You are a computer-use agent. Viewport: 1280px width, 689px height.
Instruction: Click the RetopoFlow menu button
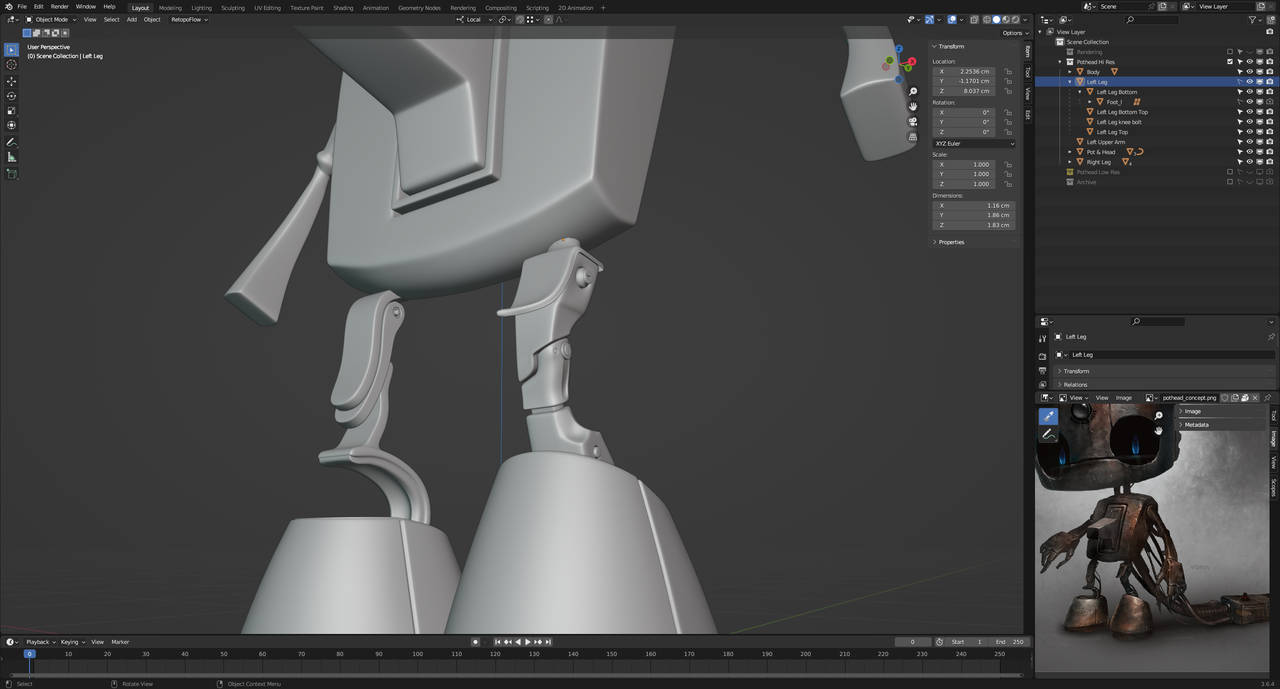pos(189,19)
